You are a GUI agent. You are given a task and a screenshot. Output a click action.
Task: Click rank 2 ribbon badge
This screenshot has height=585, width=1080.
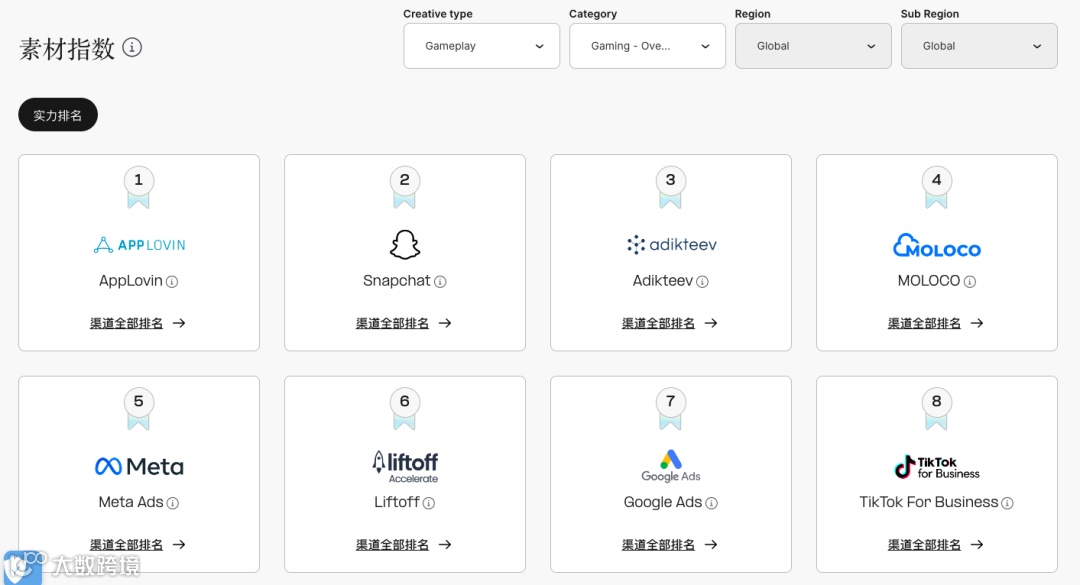pyautogui.click(x=404, y=187)
